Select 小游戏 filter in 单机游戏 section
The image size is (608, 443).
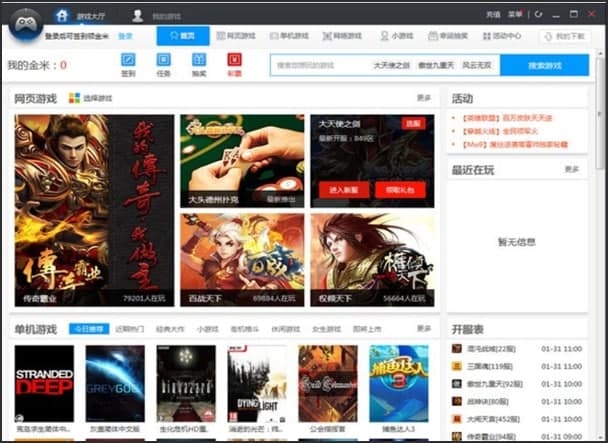coord(207,329)
